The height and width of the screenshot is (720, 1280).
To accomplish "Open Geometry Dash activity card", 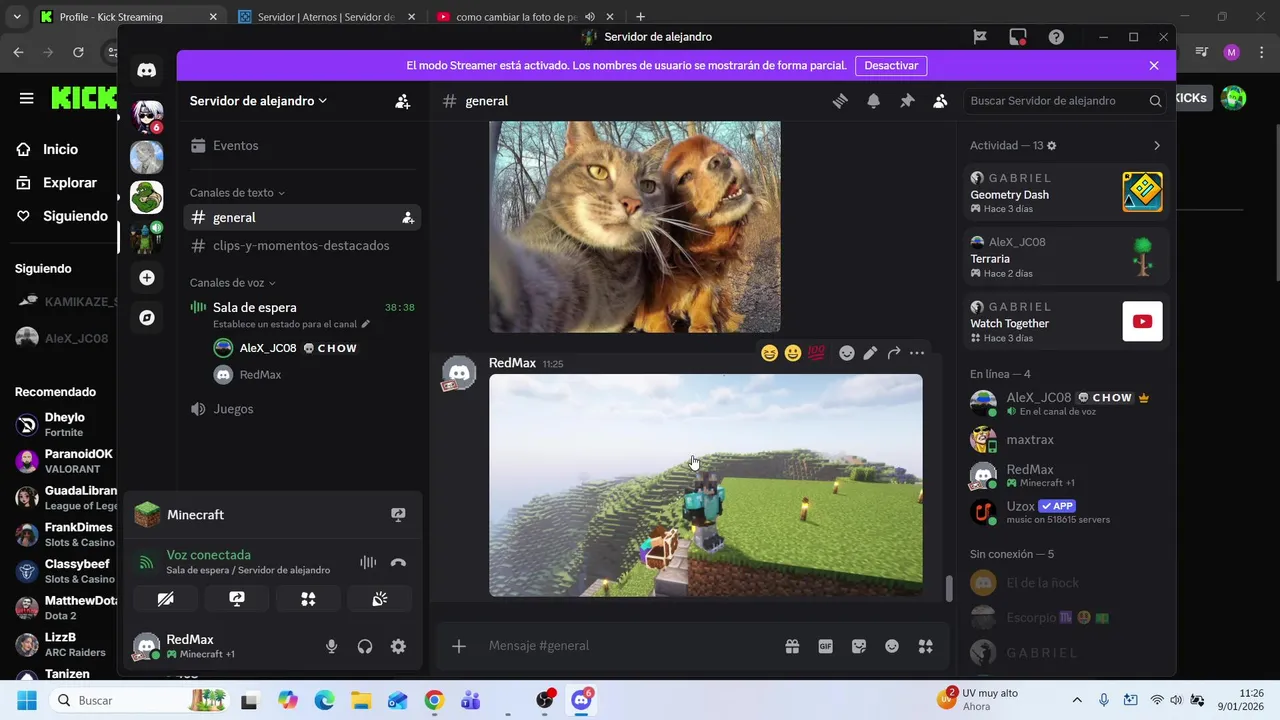I will [1066, 192].
